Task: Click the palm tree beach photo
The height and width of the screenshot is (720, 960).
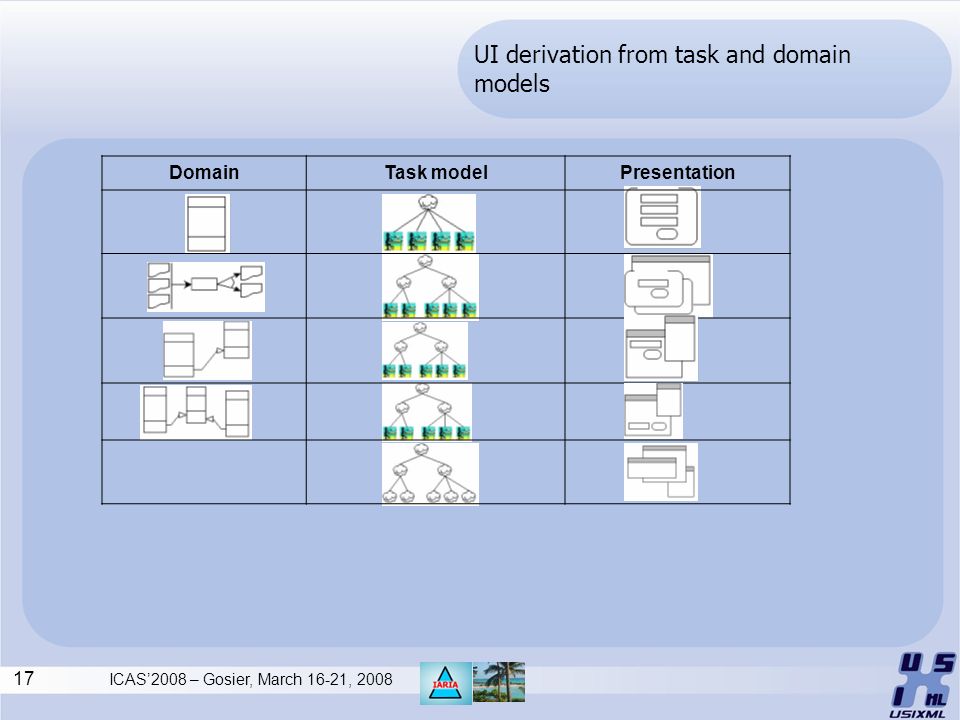Action: pos(498,681)
